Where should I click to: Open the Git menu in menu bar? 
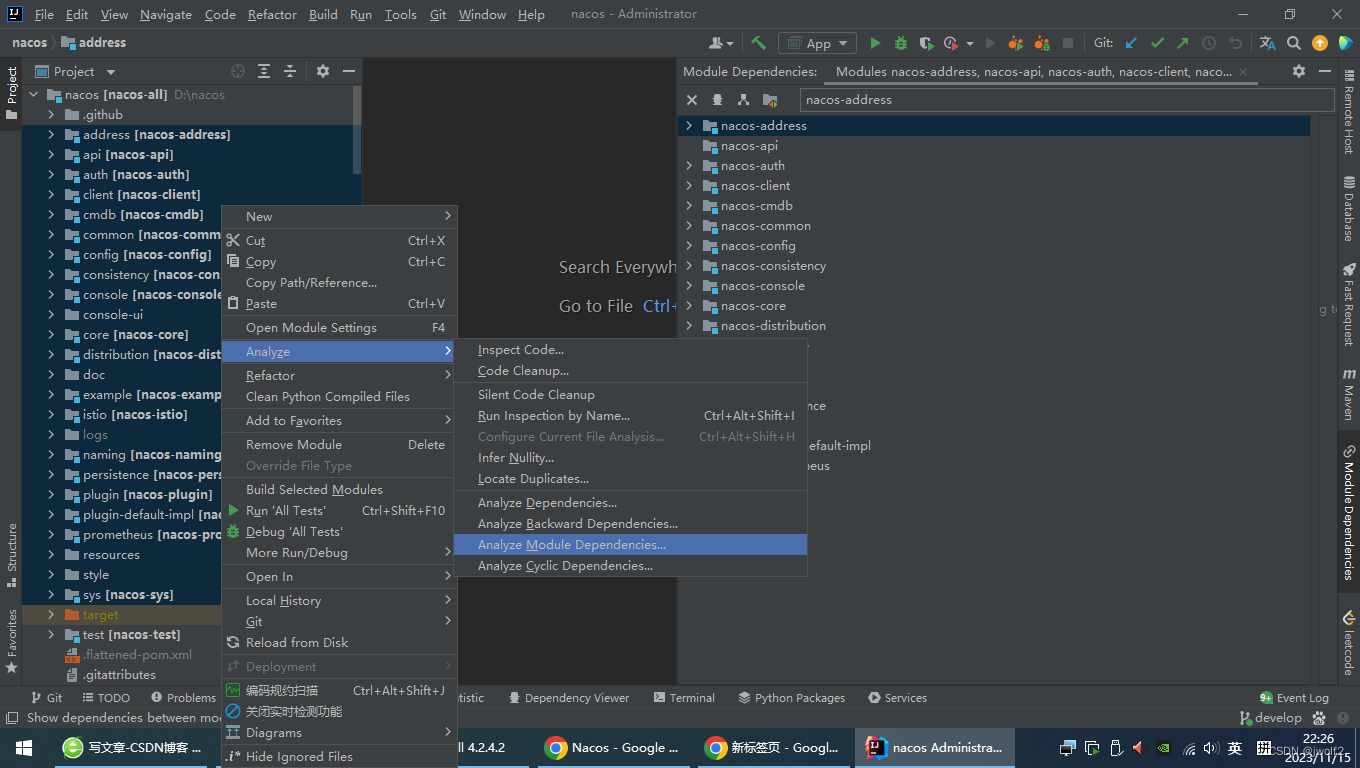click(x=438, y=14)
